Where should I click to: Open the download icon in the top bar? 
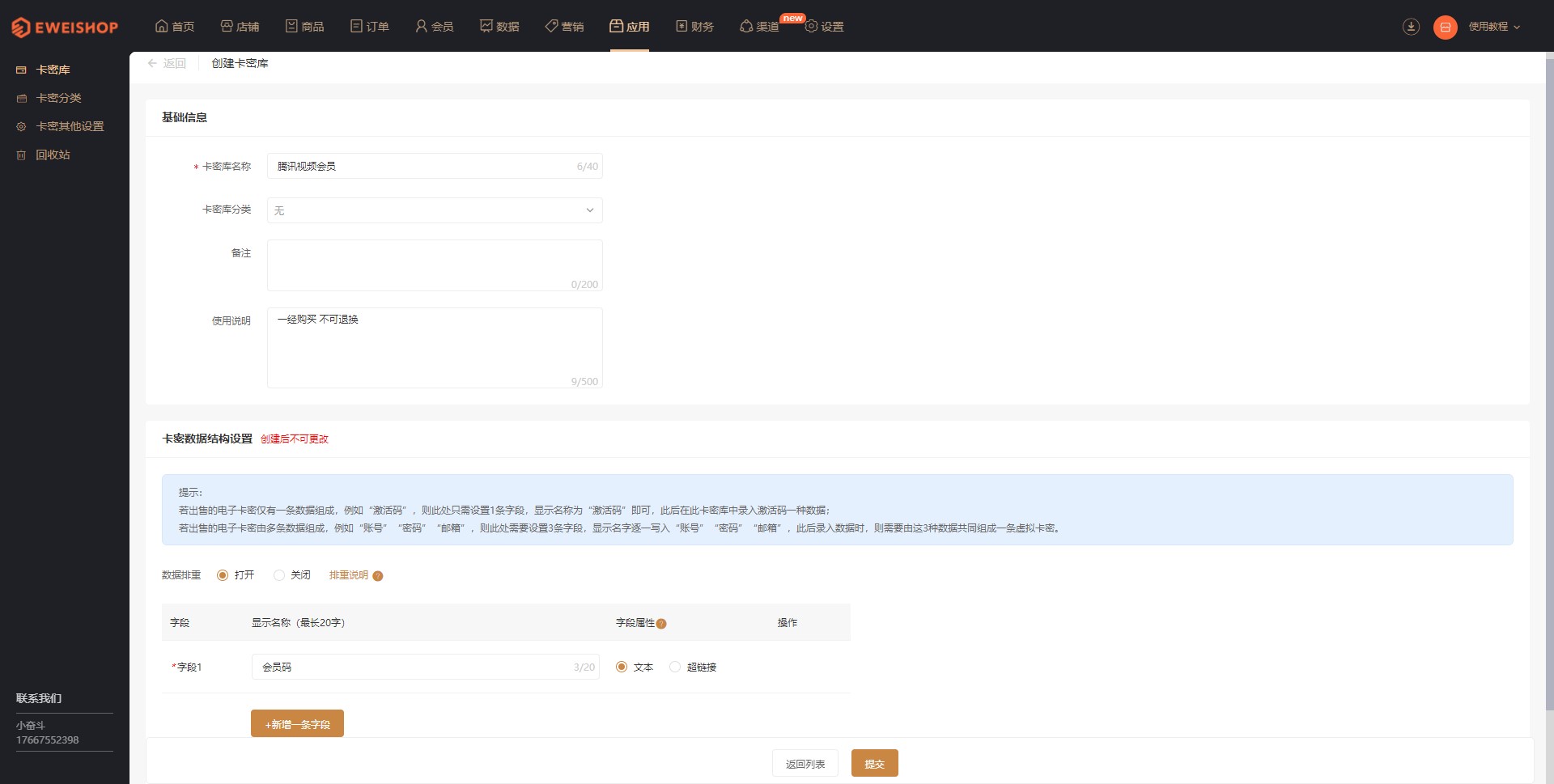click(x=1411, y=27)
